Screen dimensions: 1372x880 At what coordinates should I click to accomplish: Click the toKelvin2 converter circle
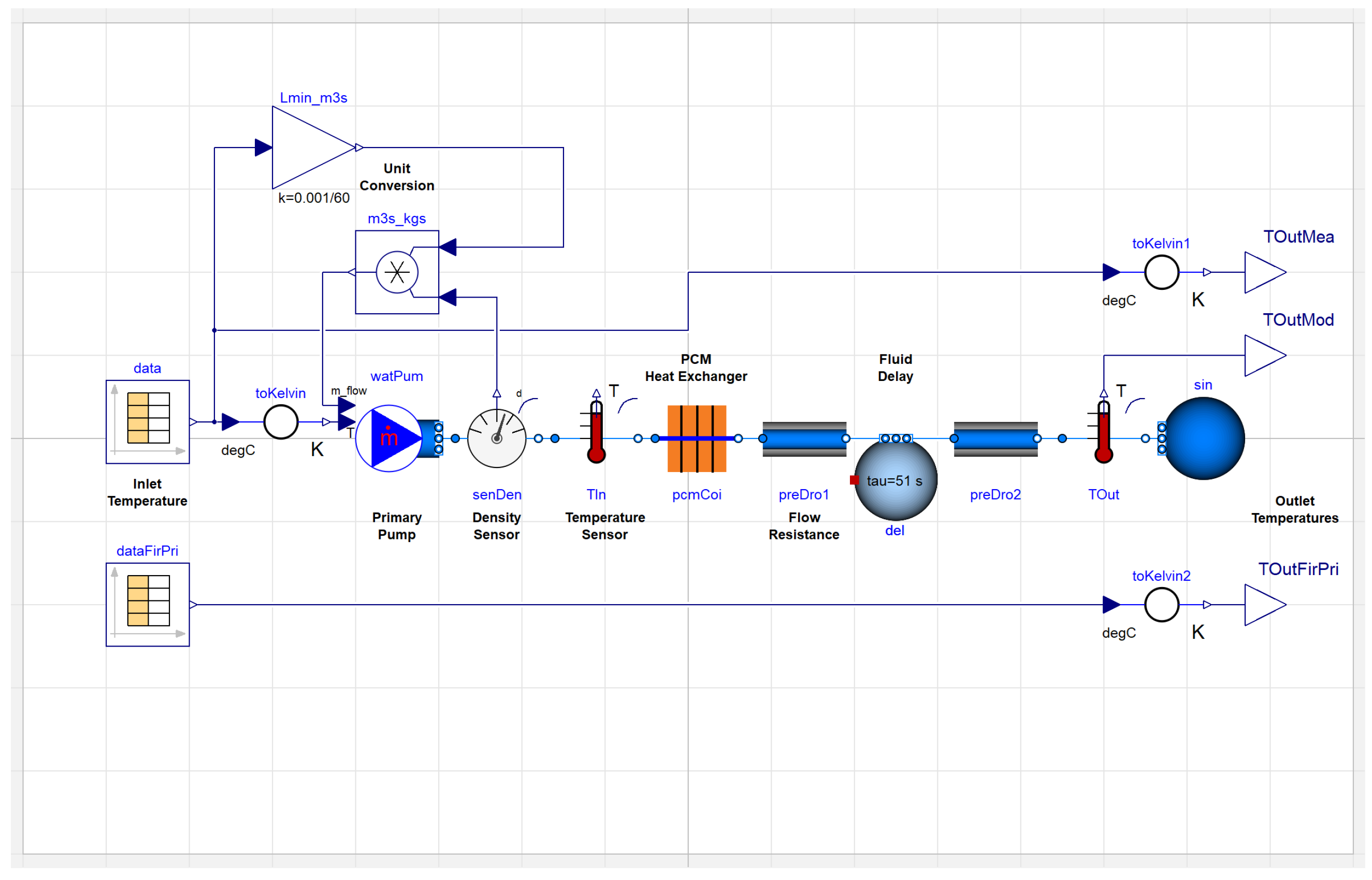point(1161,605)
